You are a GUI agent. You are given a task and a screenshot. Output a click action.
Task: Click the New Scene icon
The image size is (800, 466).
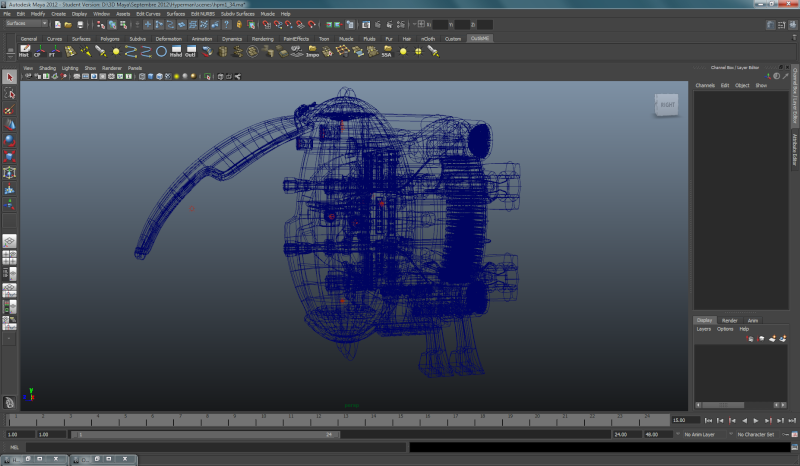pos(57,24)
